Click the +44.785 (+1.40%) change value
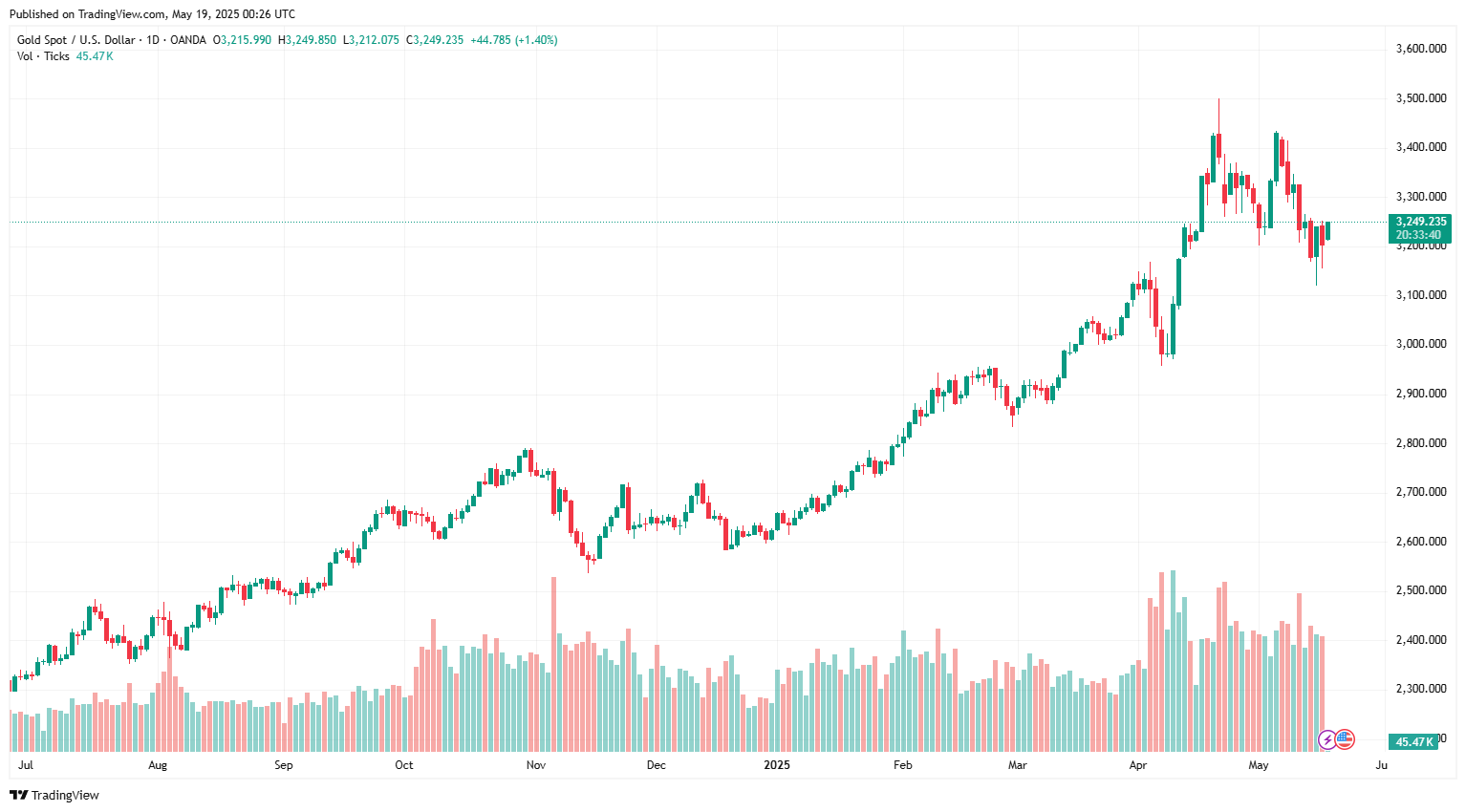 (513, 40)
